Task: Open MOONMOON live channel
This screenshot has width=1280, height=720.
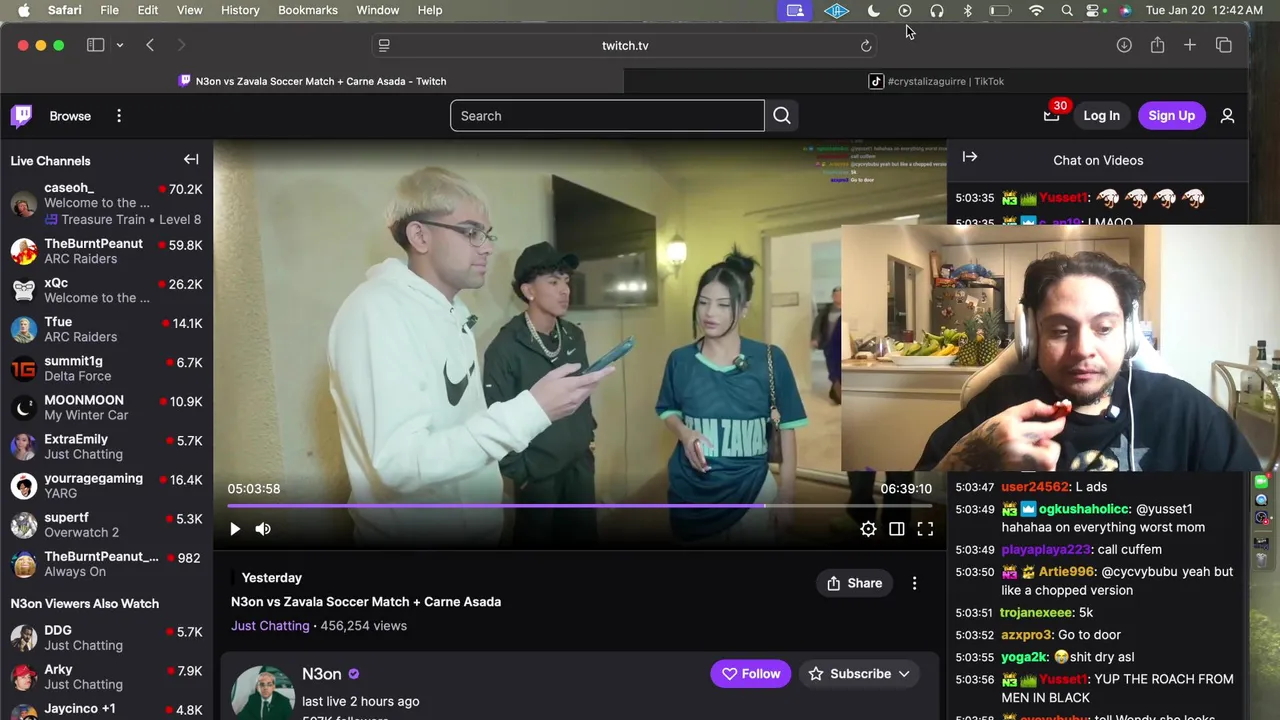Action: pyautogui.click(x=106, y=407)
